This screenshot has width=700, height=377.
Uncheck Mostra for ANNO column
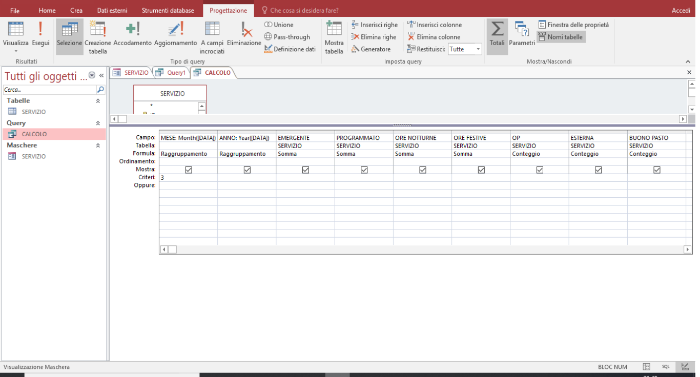pyautogui.click(x=247, y=170)
